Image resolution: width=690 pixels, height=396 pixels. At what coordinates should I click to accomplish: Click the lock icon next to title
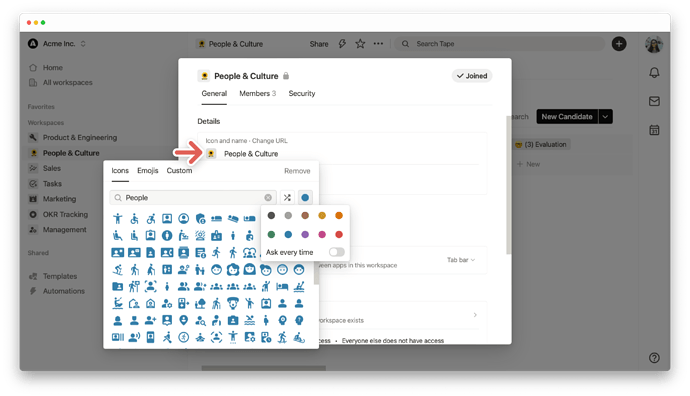point(286,76)
